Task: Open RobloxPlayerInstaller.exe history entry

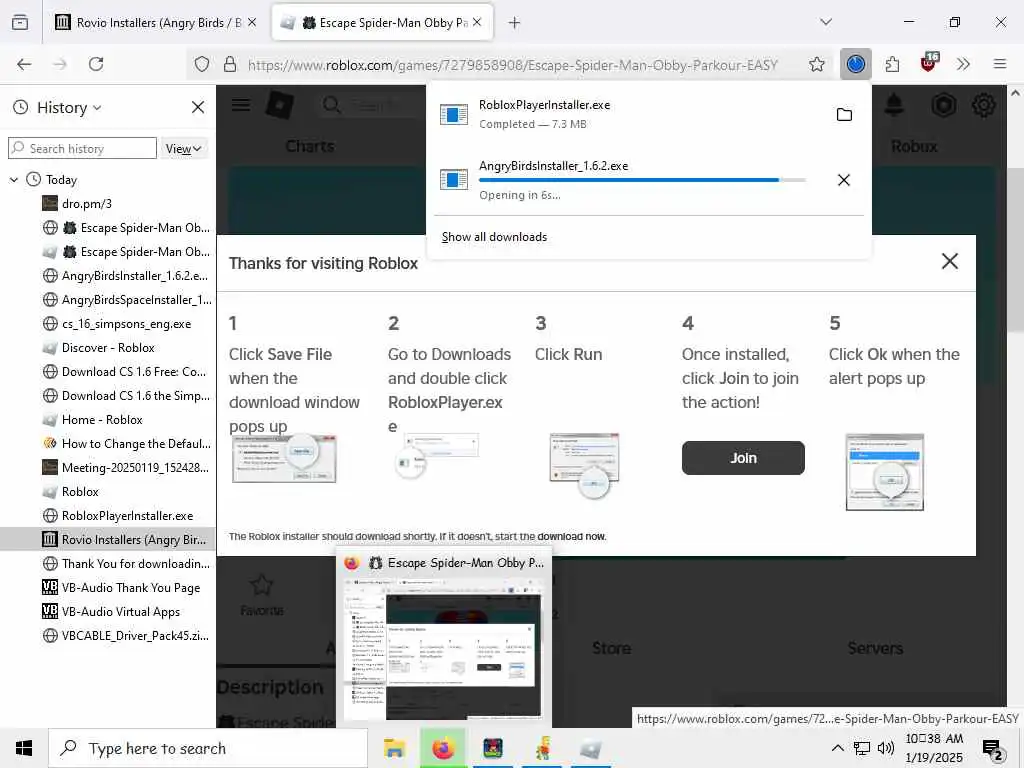Action: coord(127,516)
